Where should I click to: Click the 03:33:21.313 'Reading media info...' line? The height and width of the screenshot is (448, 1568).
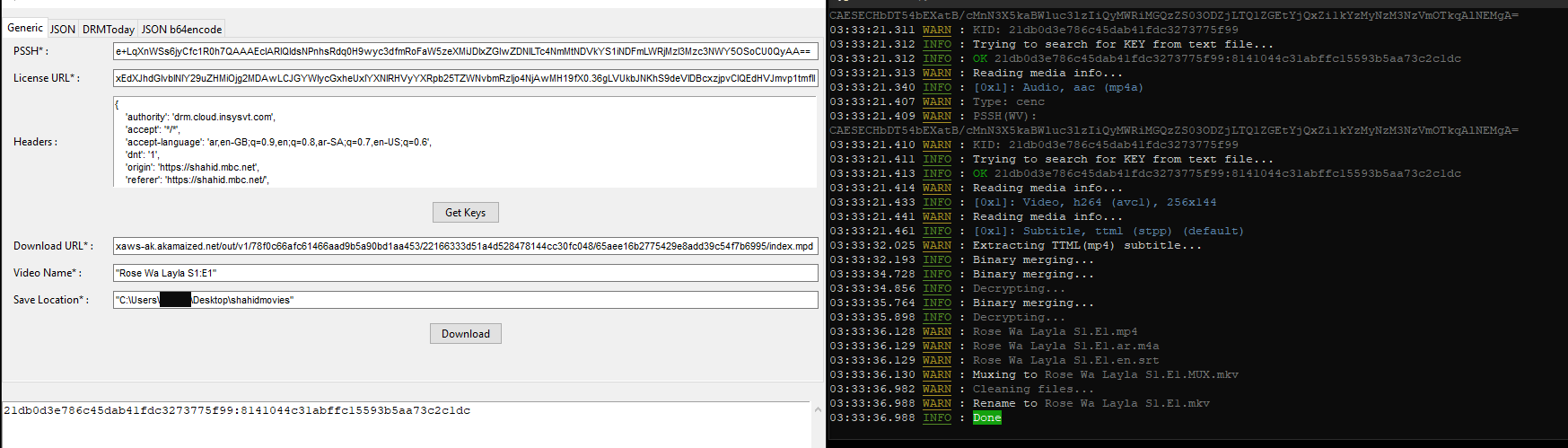[x=1047, y=73]
